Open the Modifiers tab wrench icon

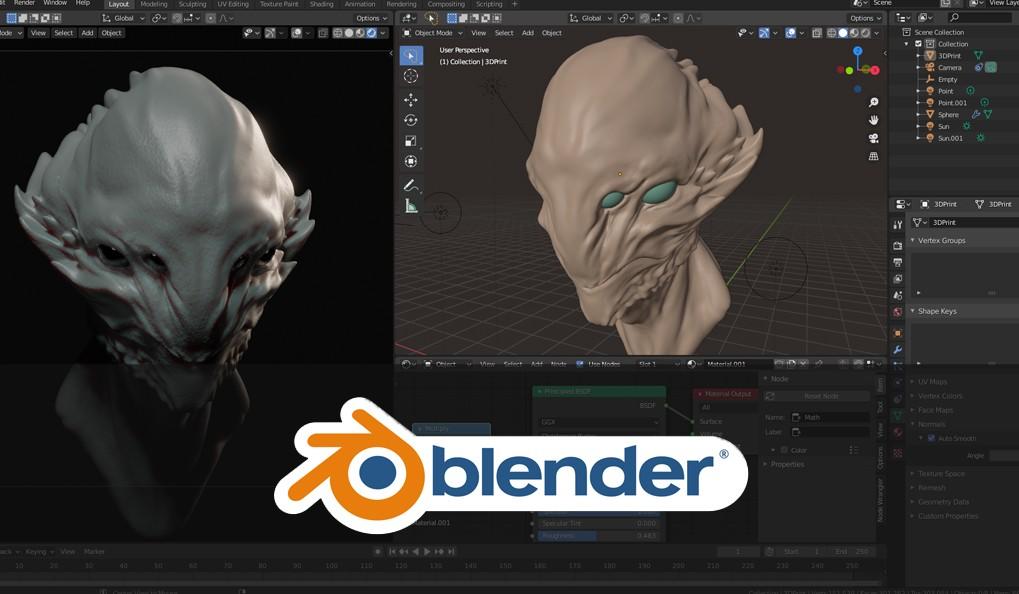coord(897,350)
